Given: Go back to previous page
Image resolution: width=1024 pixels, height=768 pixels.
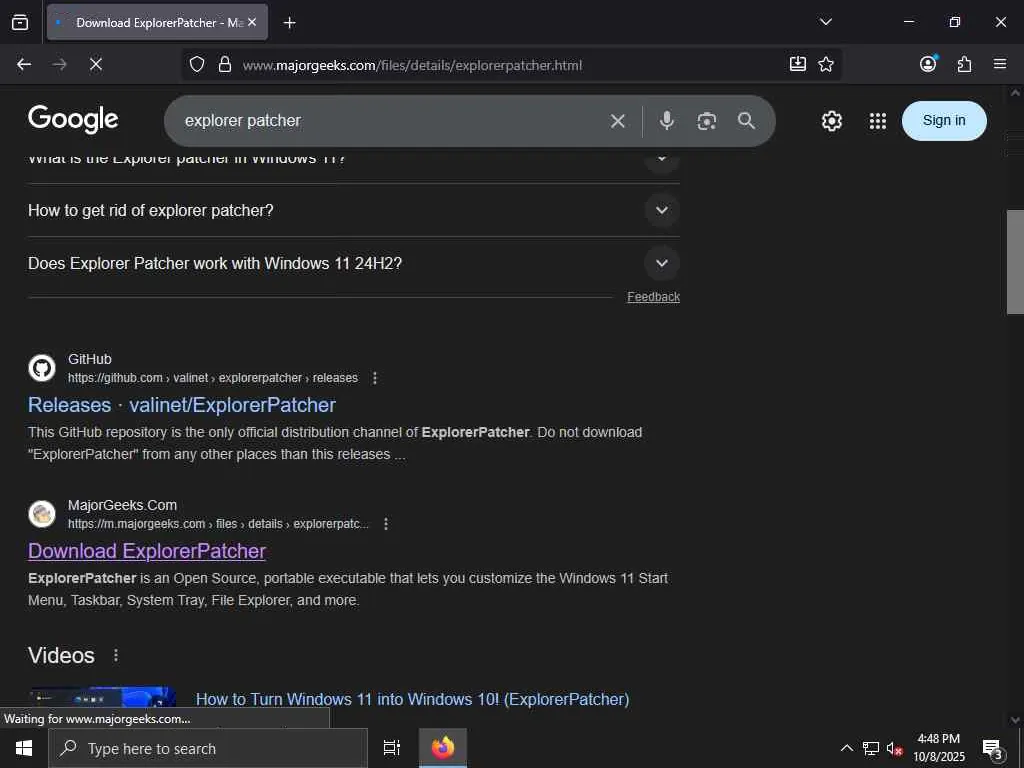Looking at the screenshot, I should (x=24, y=64).
